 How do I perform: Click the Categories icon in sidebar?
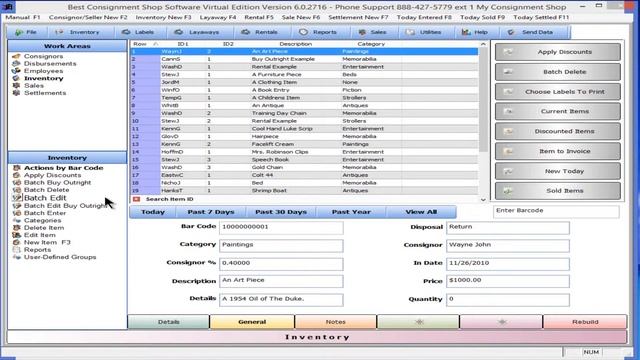coord(16,220)
